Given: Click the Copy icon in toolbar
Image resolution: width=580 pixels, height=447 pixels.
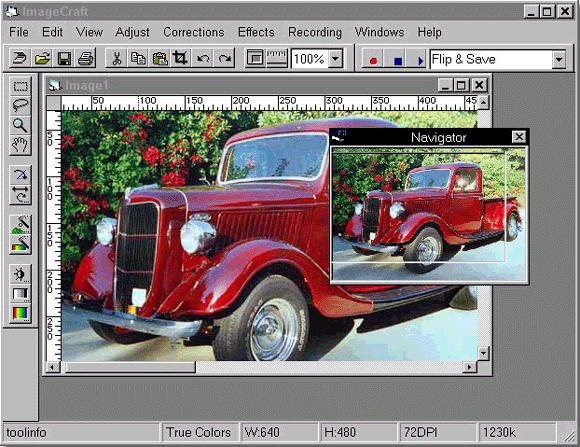Looking at the screenshot, I should (x=138, y=58).
